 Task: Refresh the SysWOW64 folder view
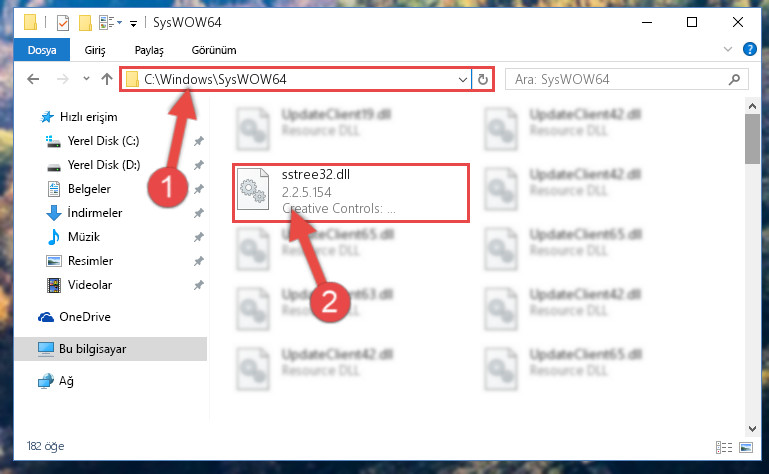point(483,79)
